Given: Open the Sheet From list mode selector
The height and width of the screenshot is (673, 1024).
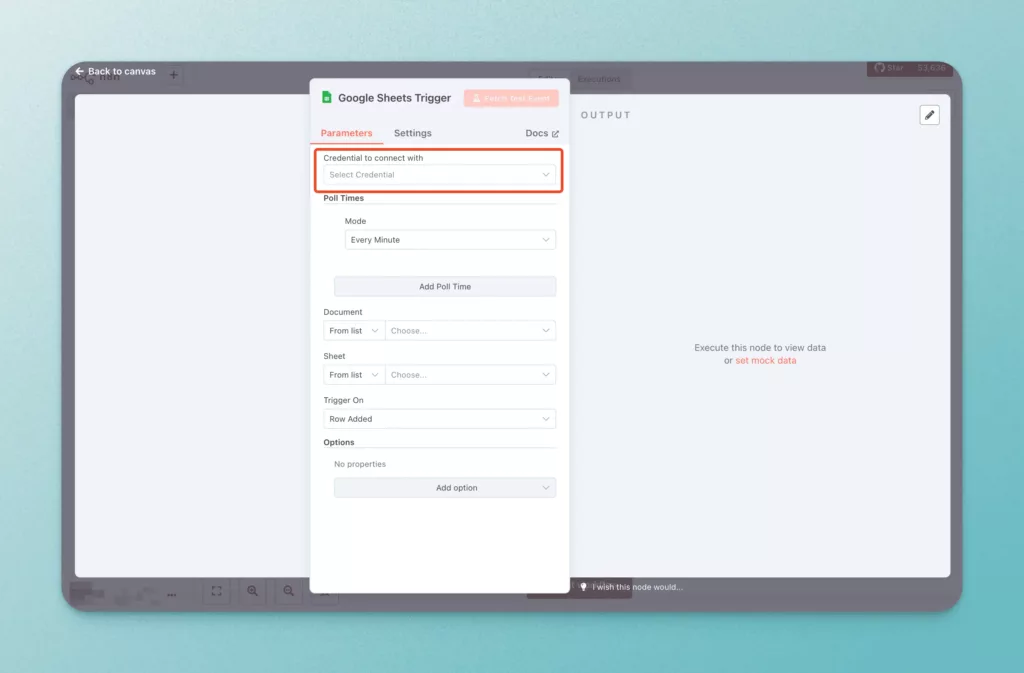Looking at the screenshot, I should (x=354, y=375).
